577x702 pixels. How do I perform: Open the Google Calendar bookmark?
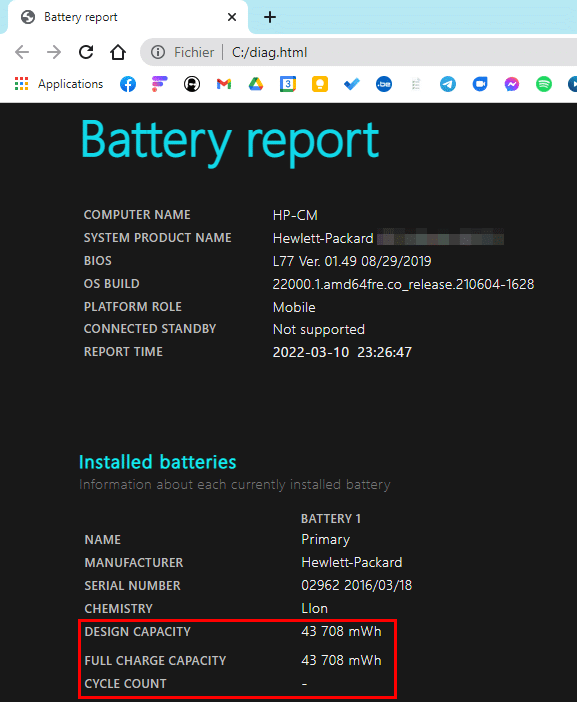[x=288, y=84]
